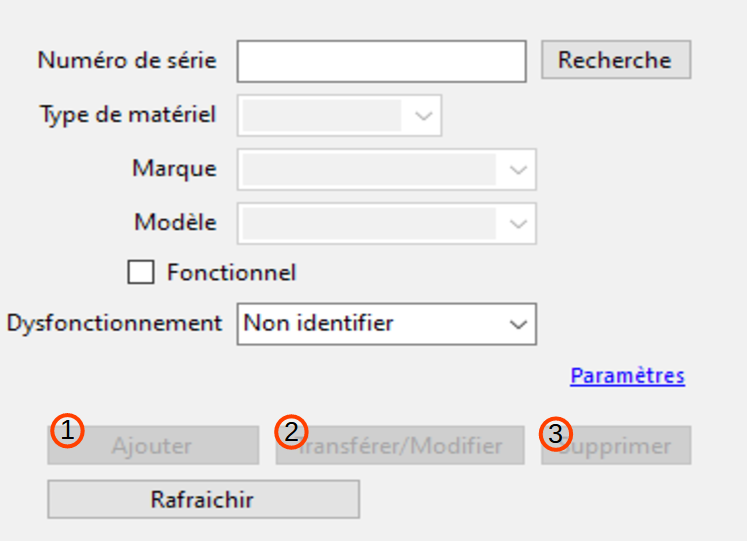Screen dimensions: 749x541
Task: Expand the Type de matériel dropdown arrow
Action: point(423,116)
